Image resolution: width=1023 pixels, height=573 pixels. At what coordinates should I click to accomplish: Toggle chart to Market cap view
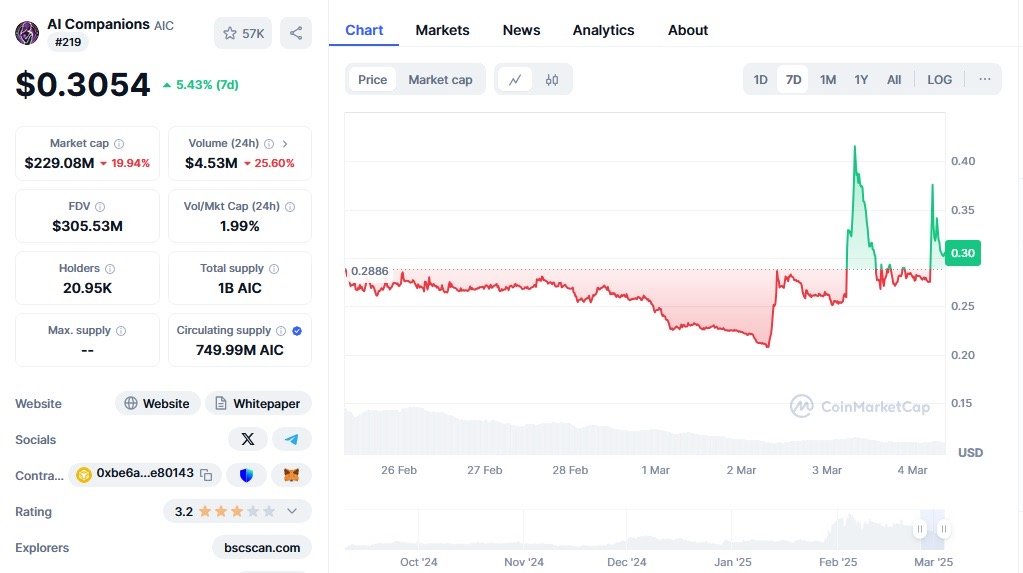click(440, 80)
